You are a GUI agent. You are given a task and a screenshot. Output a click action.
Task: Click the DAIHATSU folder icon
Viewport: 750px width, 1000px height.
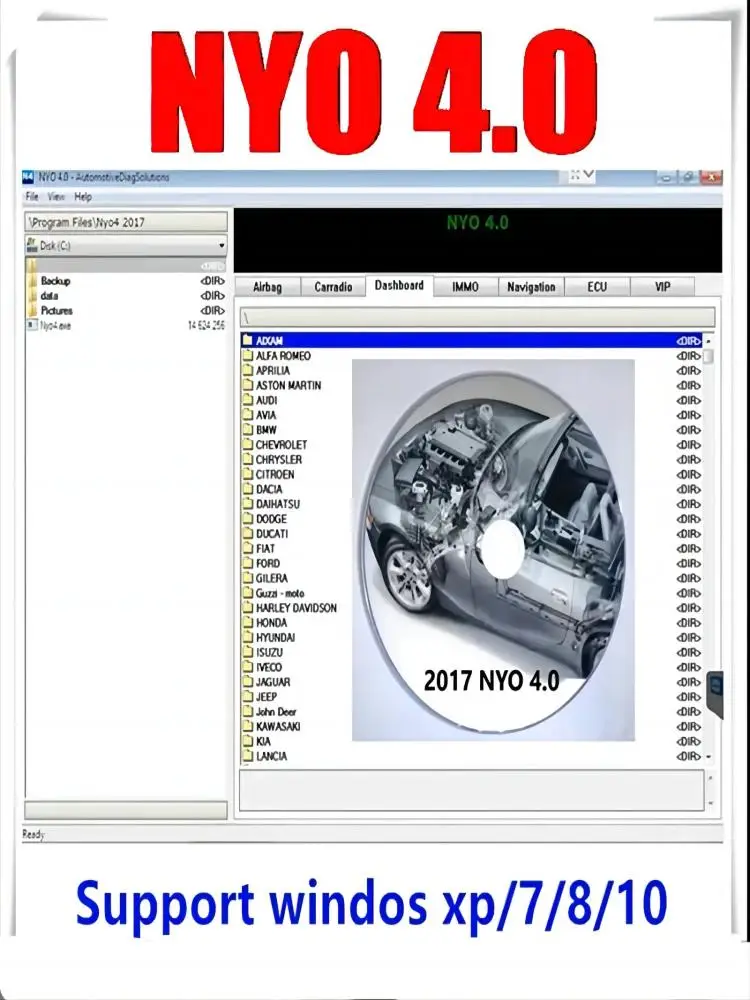(x=248, y=504)
